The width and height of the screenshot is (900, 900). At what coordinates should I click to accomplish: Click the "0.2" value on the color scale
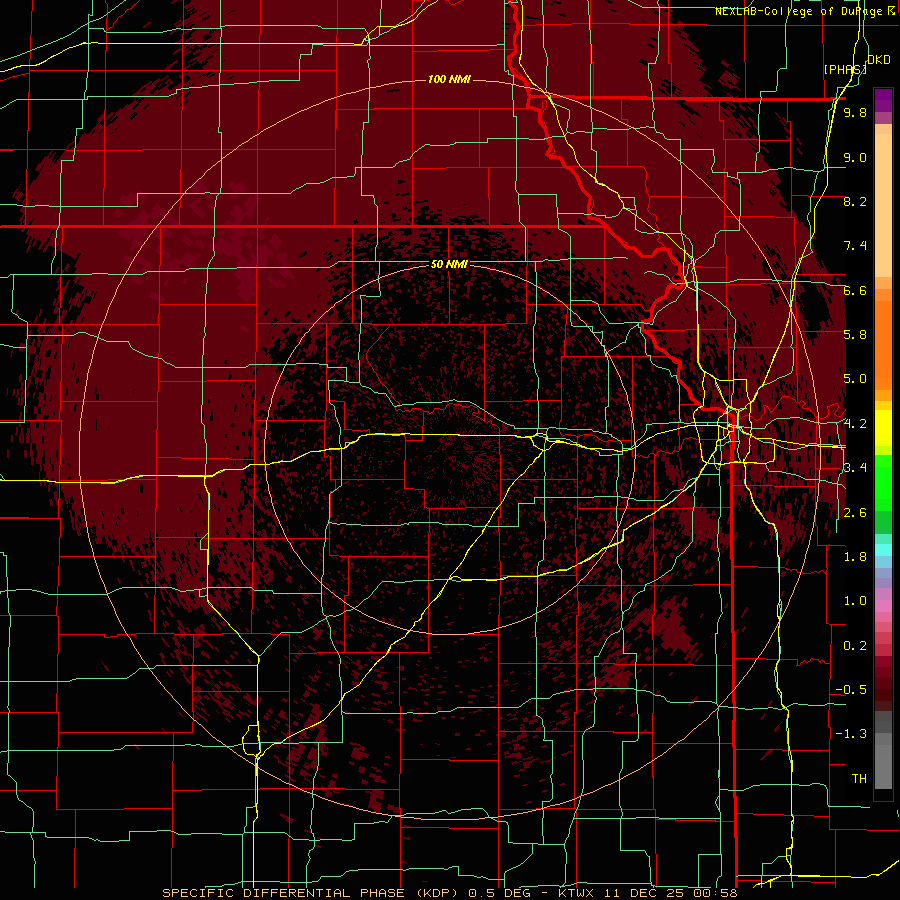click(x=855, y=646)
